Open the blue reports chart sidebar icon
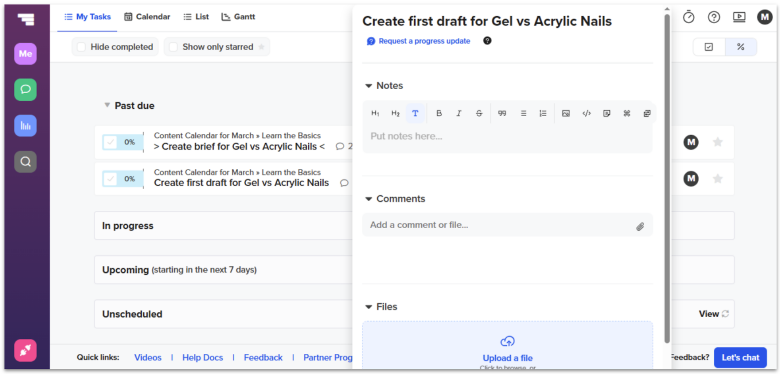Screen dimensions: 780x374 [25, 125]
